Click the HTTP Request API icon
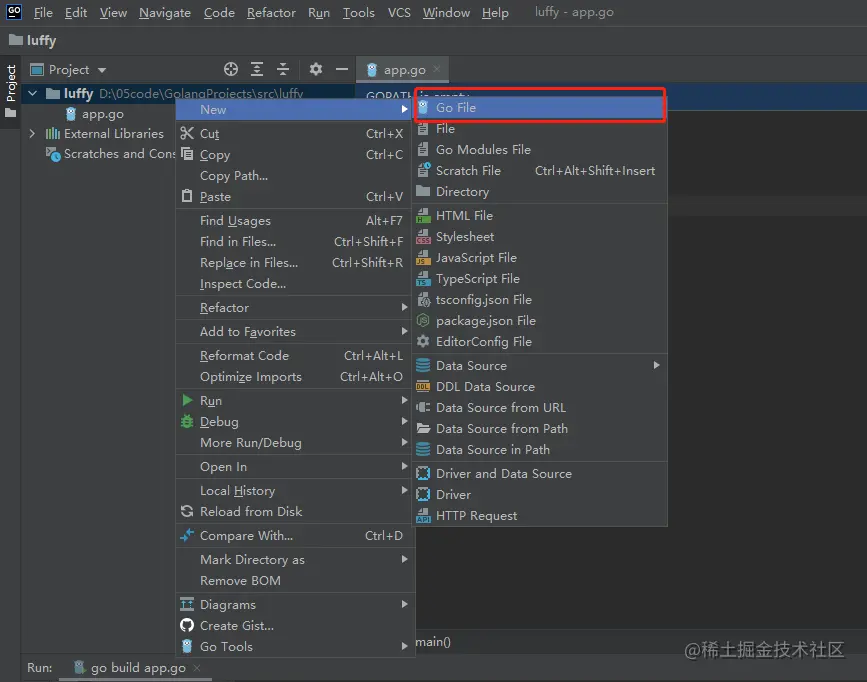Image resolution: width=867 pixels, height=682 pixels. [423, 516]
